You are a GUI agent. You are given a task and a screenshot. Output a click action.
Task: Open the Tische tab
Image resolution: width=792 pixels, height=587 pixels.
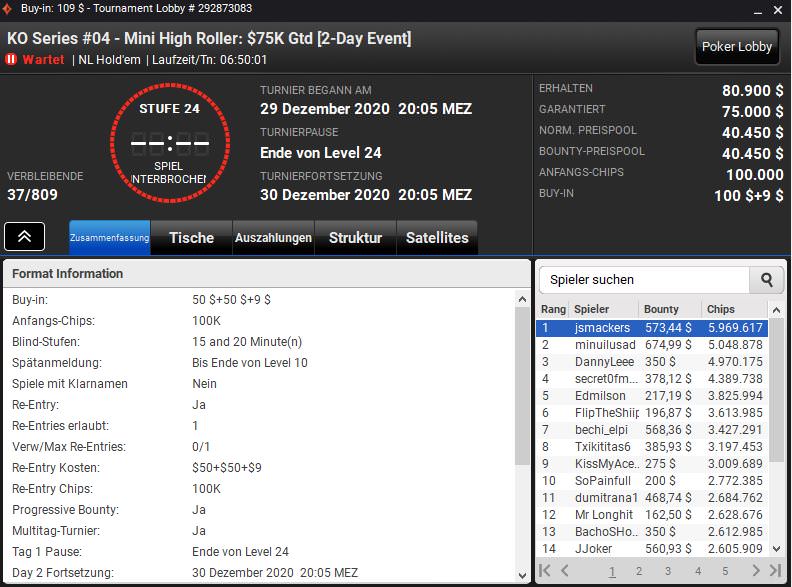tap(191, 238)
